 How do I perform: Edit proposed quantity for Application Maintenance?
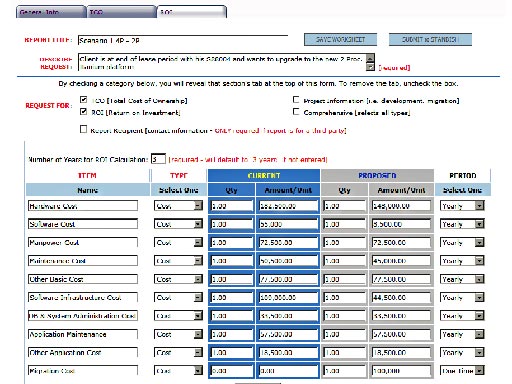(x=344, y=334)
